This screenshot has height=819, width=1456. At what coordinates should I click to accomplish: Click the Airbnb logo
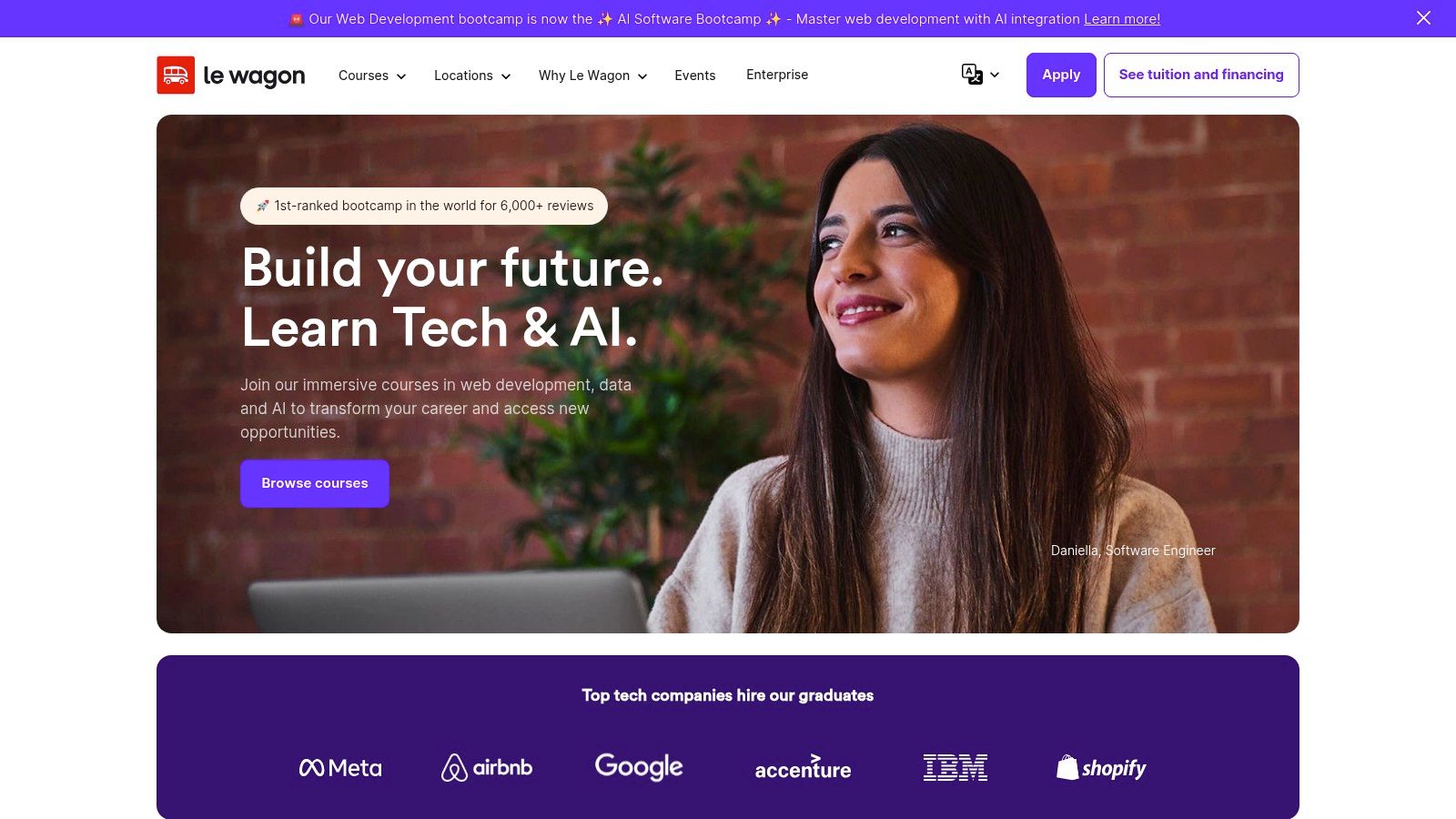click(487, 768)
